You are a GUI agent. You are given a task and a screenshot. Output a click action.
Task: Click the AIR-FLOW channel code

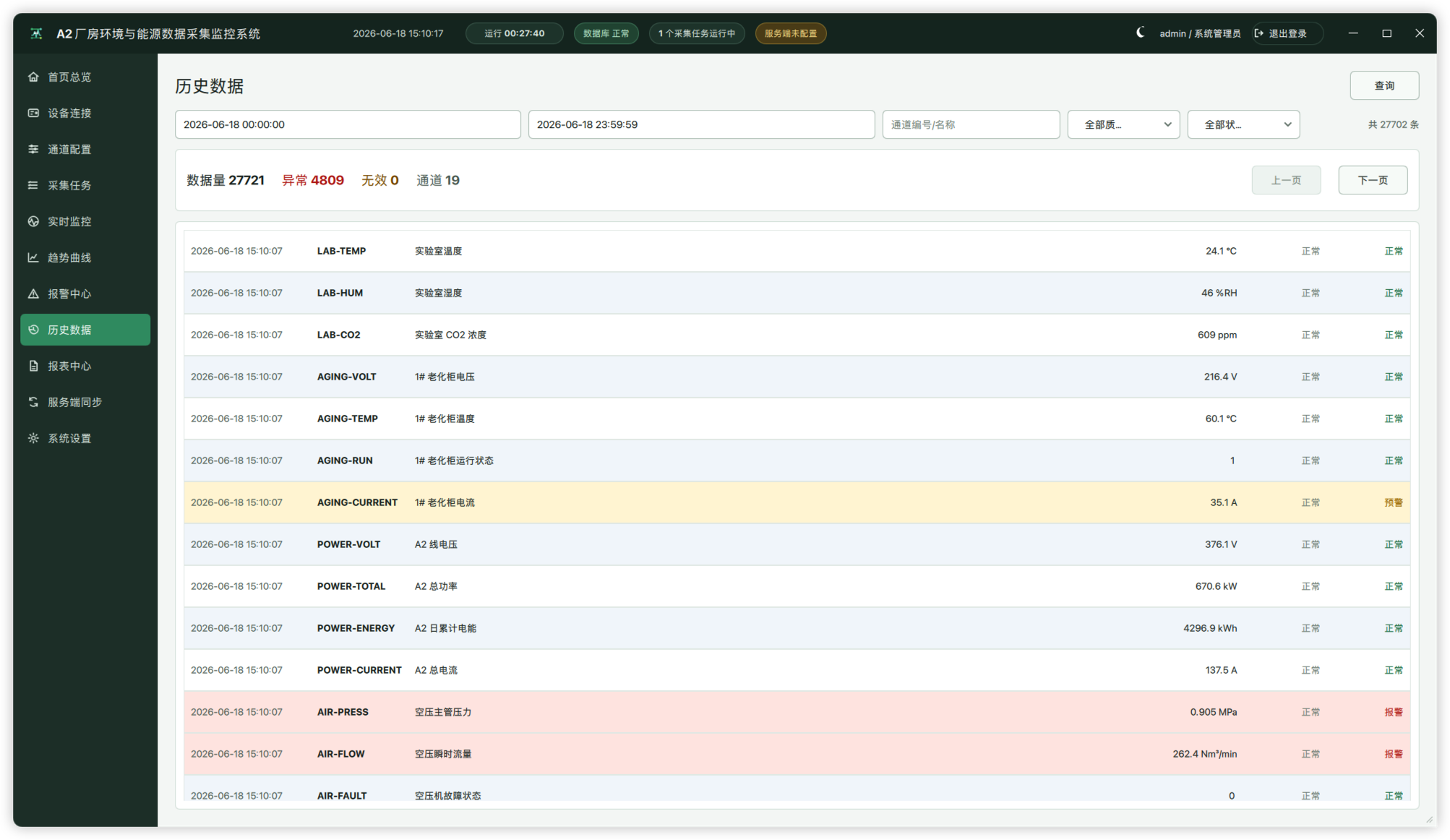(x=340, y=754)
